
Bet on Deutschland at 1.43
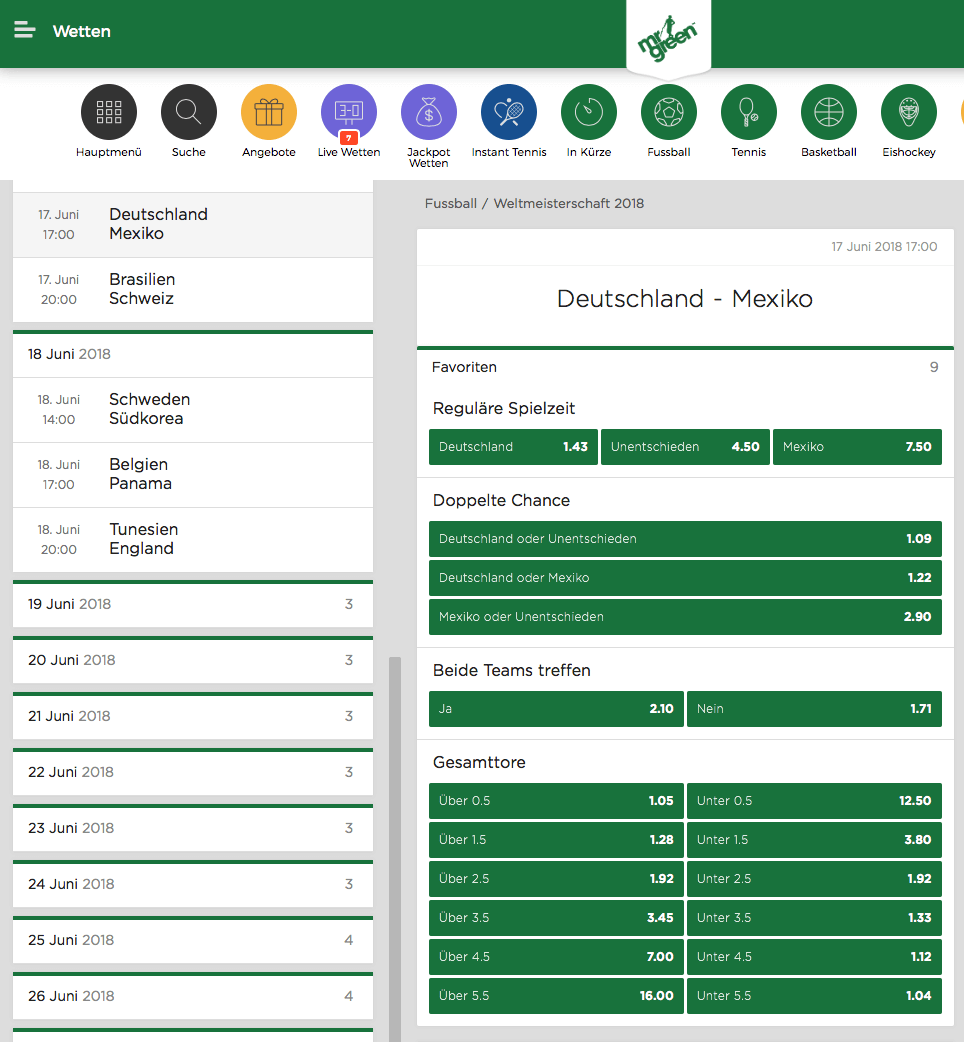[x=513, y=447]
